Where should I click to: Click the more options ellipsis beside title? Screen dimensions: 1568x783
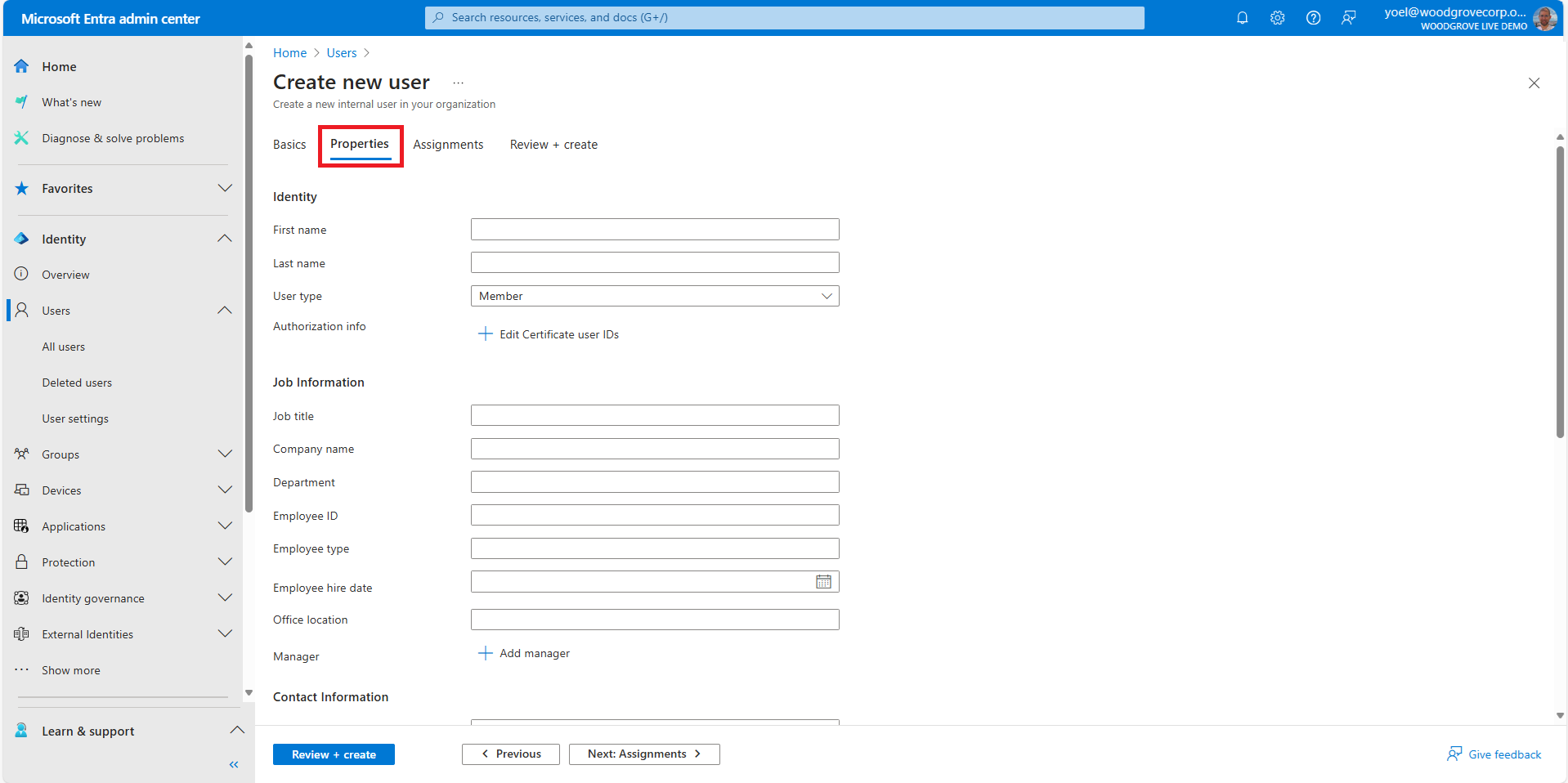pyautogui.click(x=458, y=83)
